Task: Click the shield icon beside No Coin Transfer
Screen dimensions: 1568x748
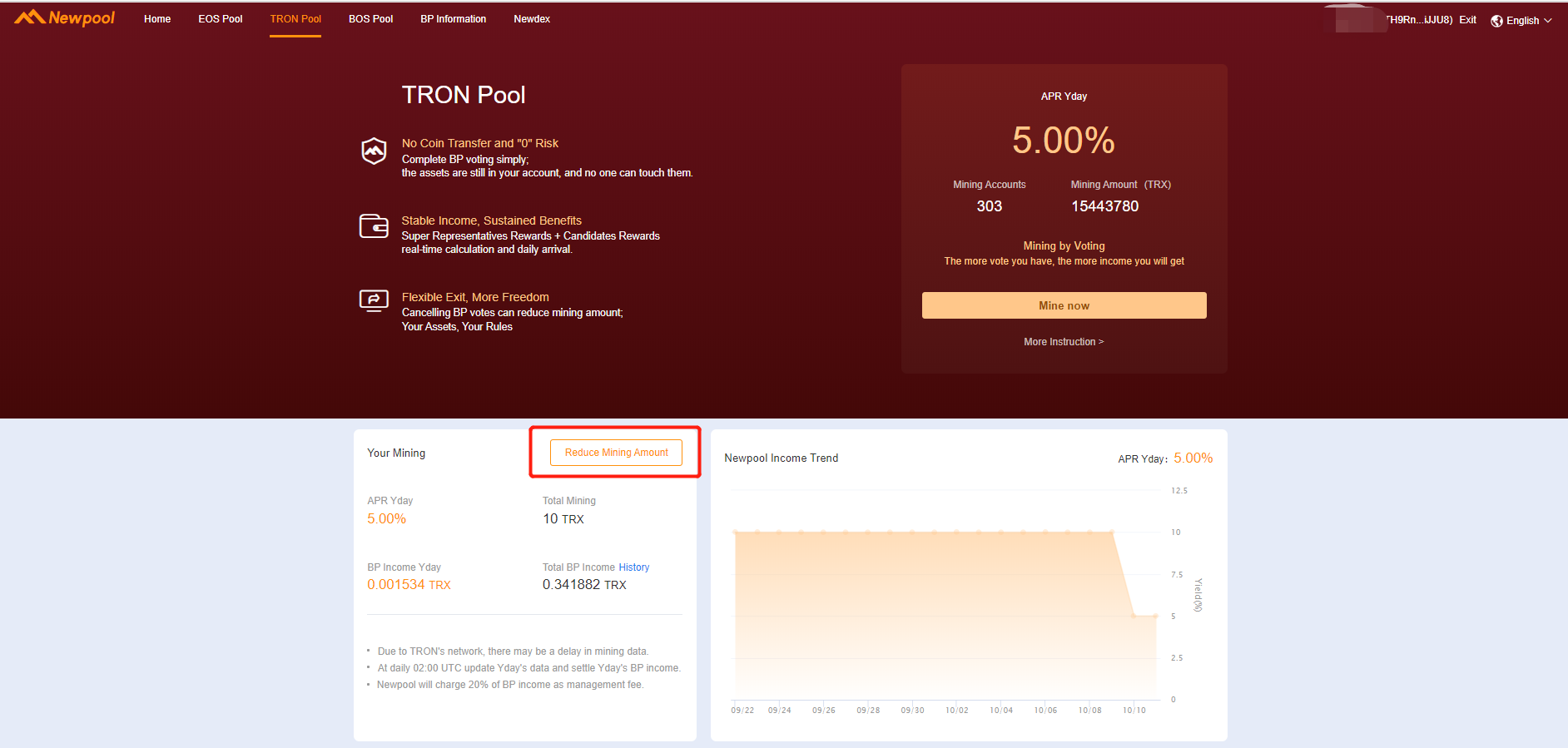Action: point(374,151)
